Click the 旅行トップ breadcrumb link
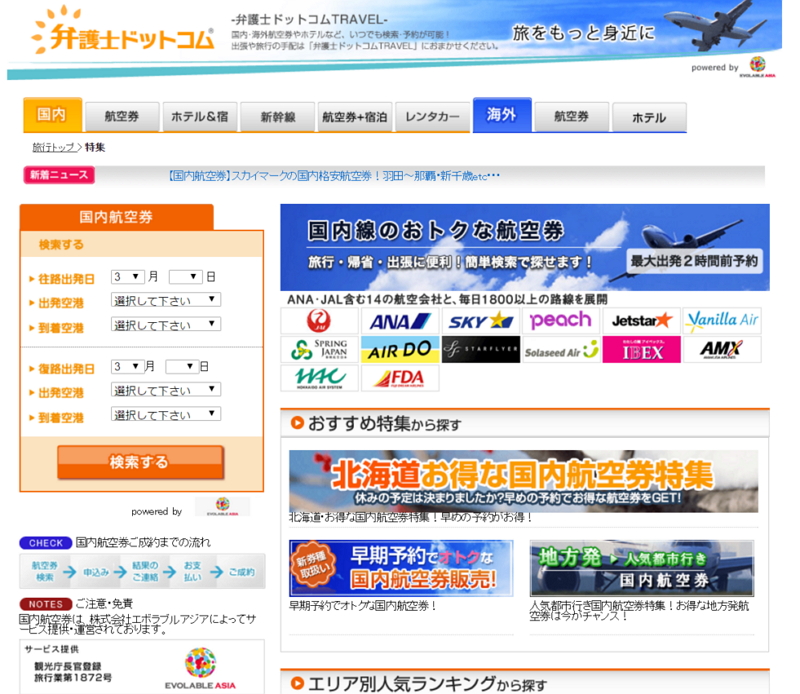This screenshot has width=800, height=694. tap(54, 147)
